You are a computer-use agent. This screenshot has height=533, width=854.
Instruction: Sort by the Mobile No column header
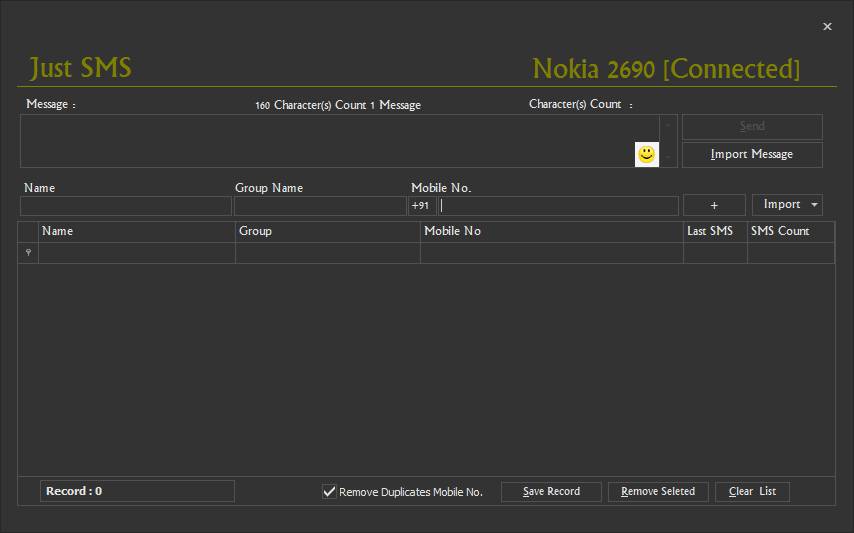click(552, 231)
